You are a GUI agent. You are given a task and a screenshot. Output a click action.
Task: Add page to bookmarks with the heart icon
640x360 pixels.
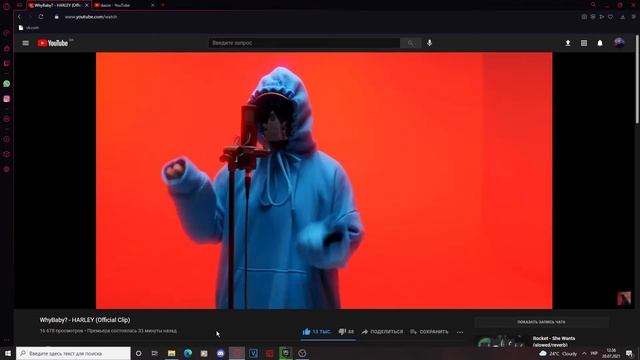click(x=610, y=17)
